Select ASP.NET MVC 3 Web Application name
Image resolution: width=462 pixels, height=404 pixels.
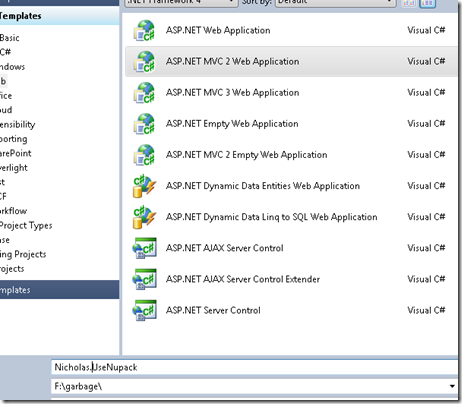tap(232, 92)
